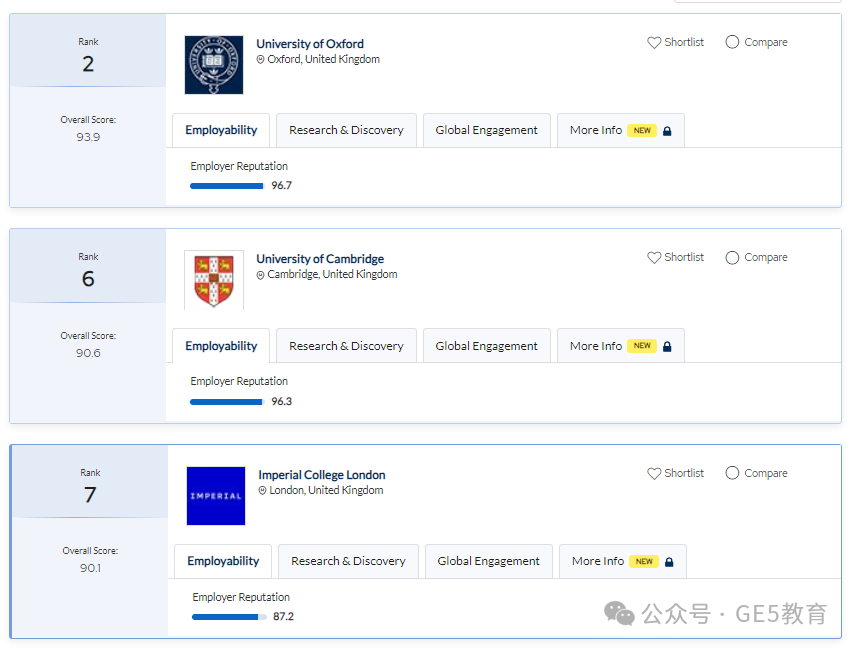Select the Compare radio button for University of Oxford
This screenshot has width=855, height=648.
tap(732, 42)
